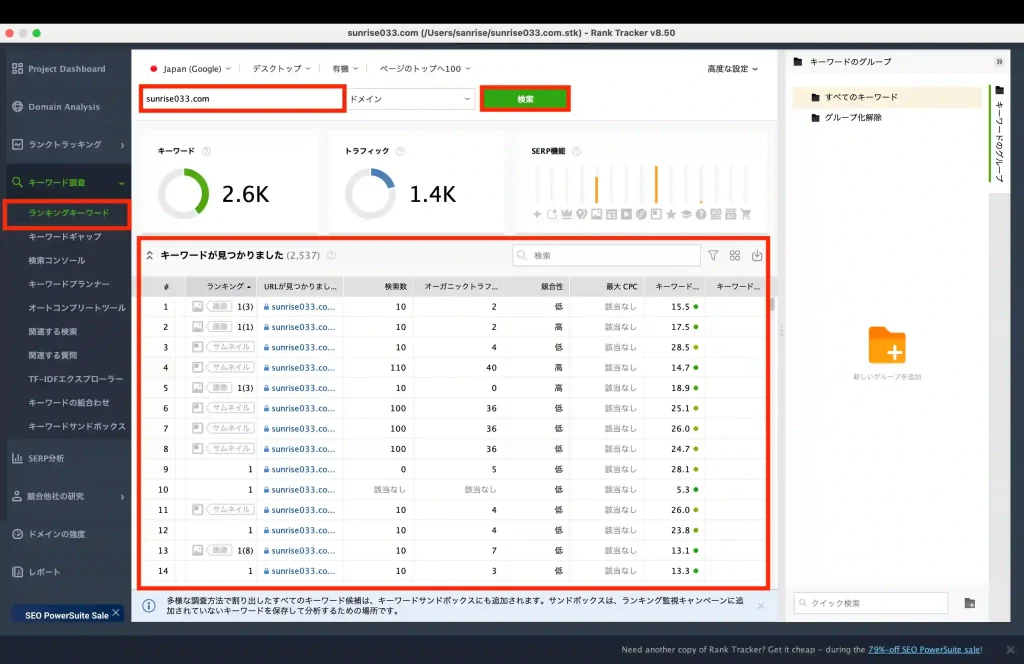Select キーワードプランナー in the sidebar menu
This screenshot has width=1024, height=664.
pos(69,284)
